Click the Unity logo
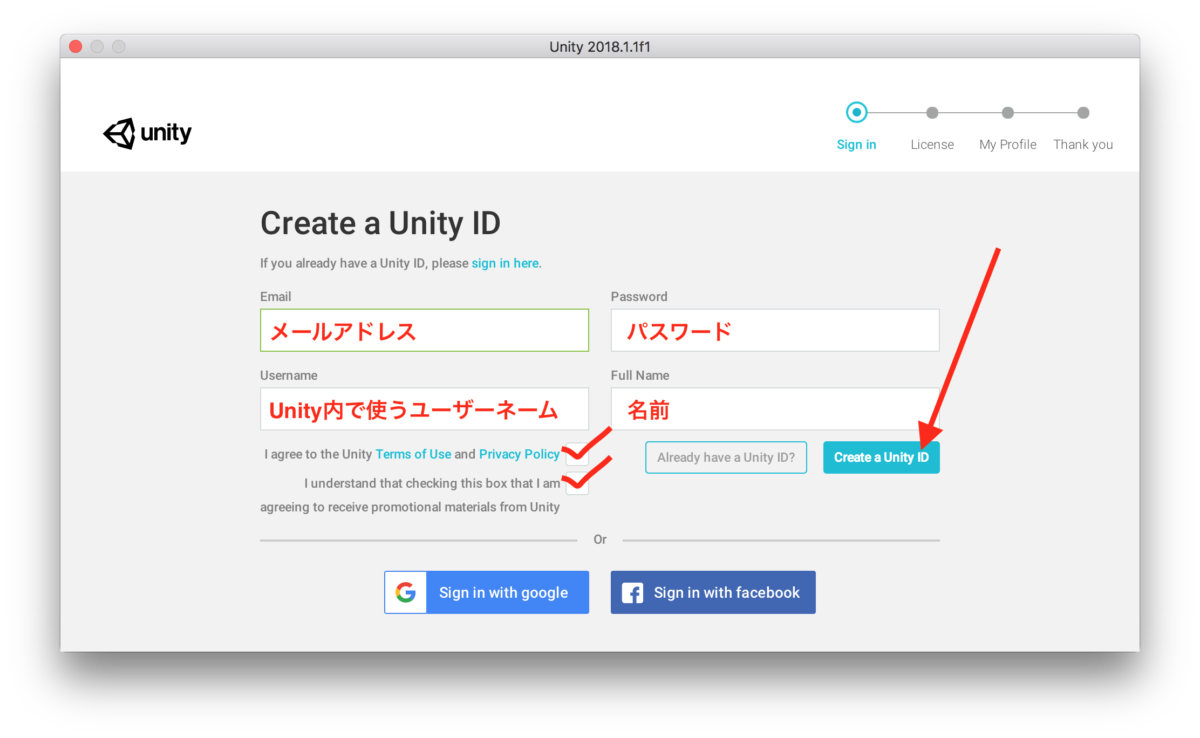 (x=147, y=134)
